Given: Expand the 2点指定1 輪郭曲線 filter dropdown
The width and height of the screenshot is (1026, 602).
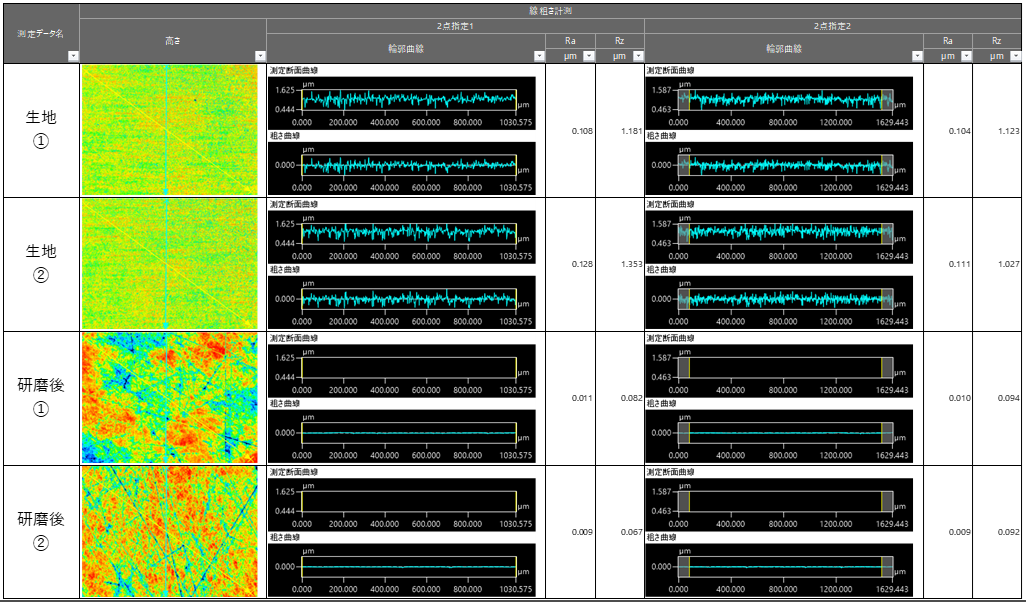Looking at the screenshot, I should (539, 56).
